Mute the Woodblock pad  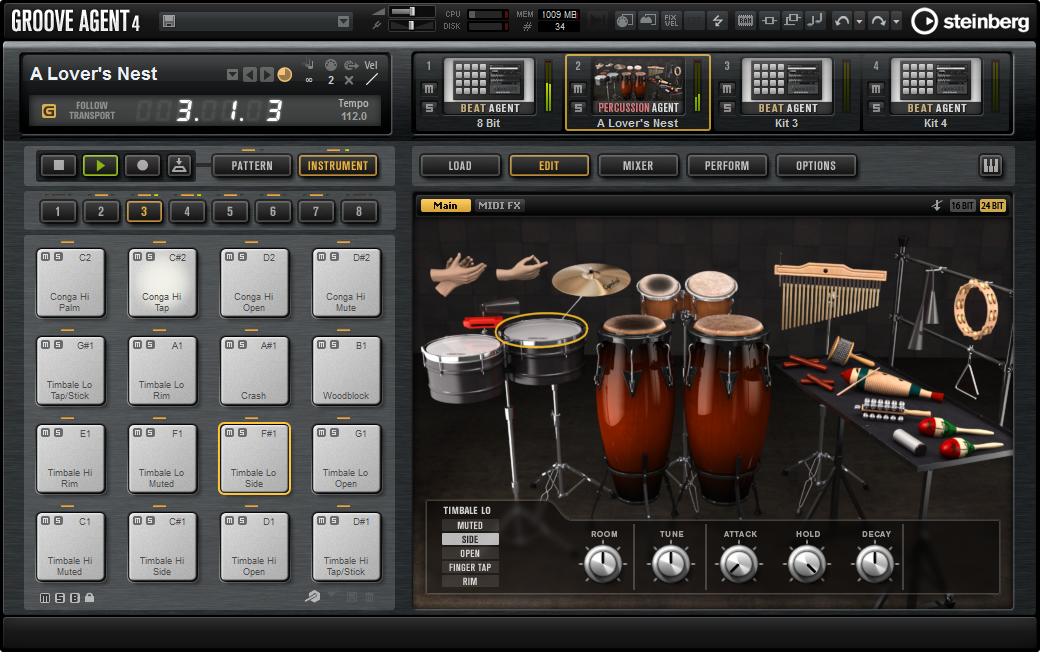tap(322, 345)
